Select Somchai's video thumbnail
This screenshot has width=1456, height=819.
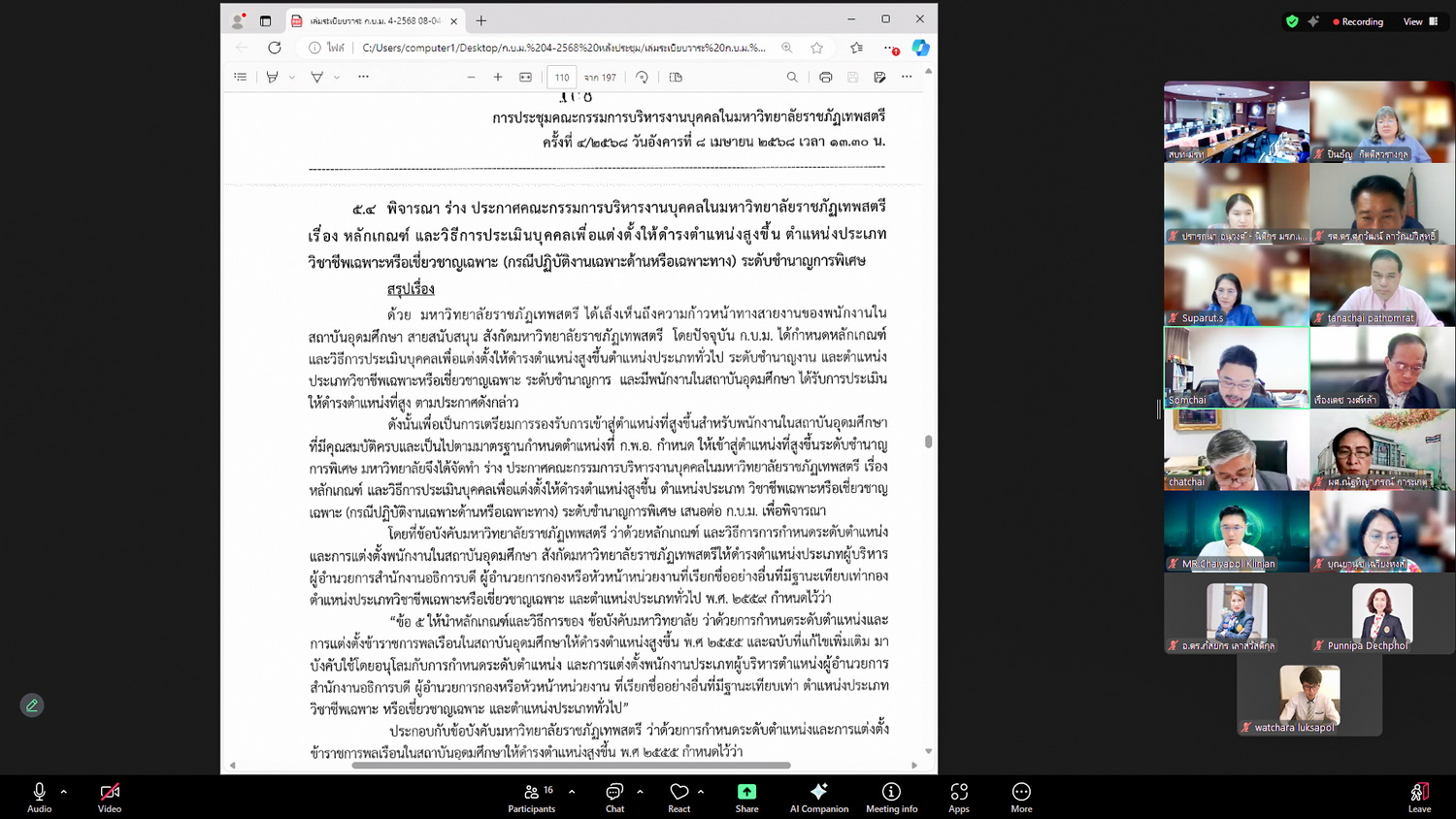[1237, 367]
